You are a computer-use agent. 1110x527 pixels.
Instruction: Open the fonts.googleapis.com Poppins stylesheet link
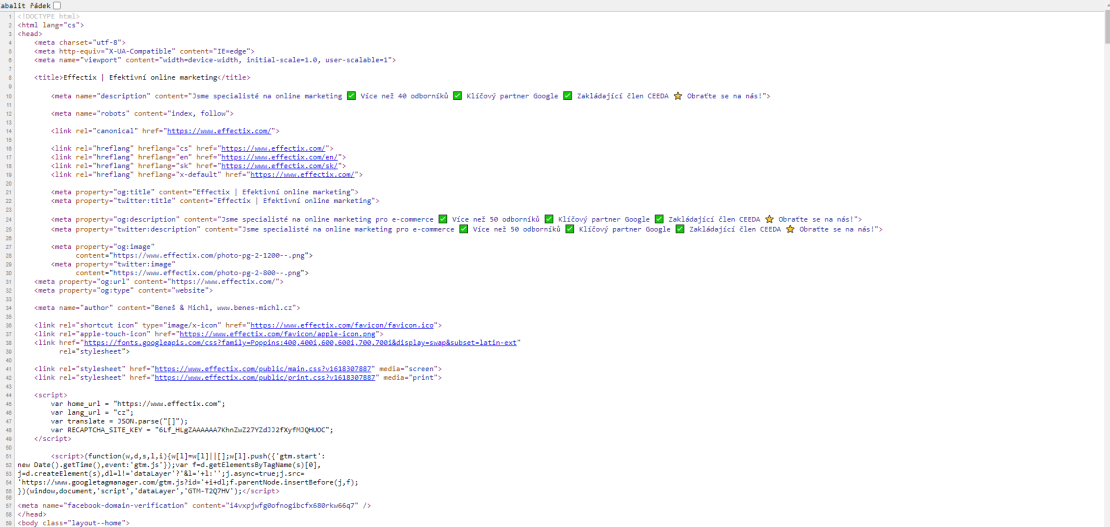[302, 343]
